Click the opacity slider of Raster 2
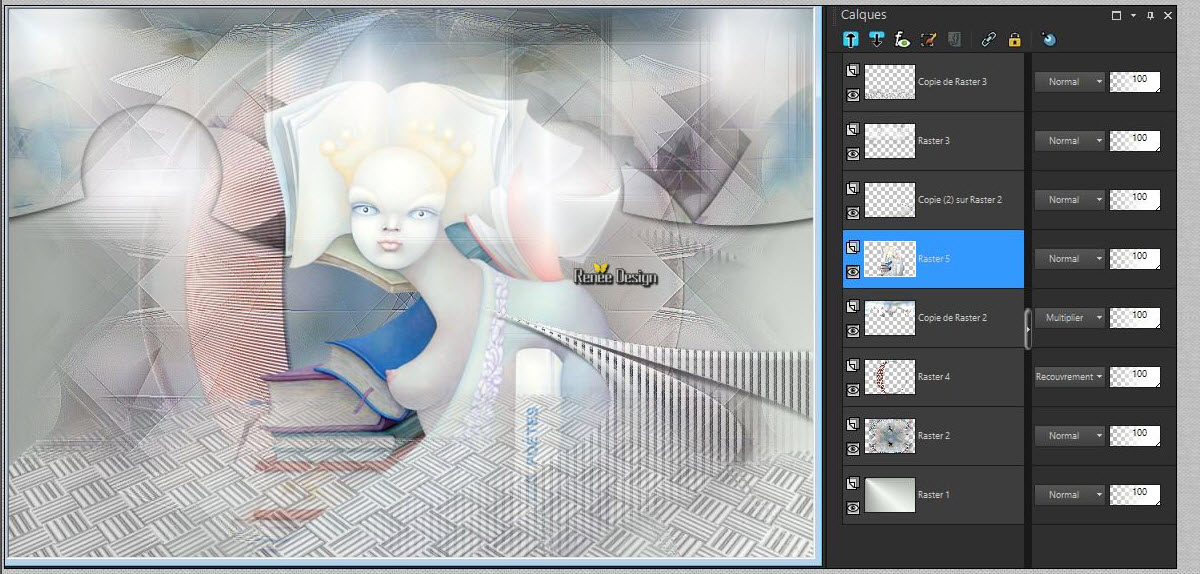The height and width of the screenshot is (574, 1200). point(1135,436)
